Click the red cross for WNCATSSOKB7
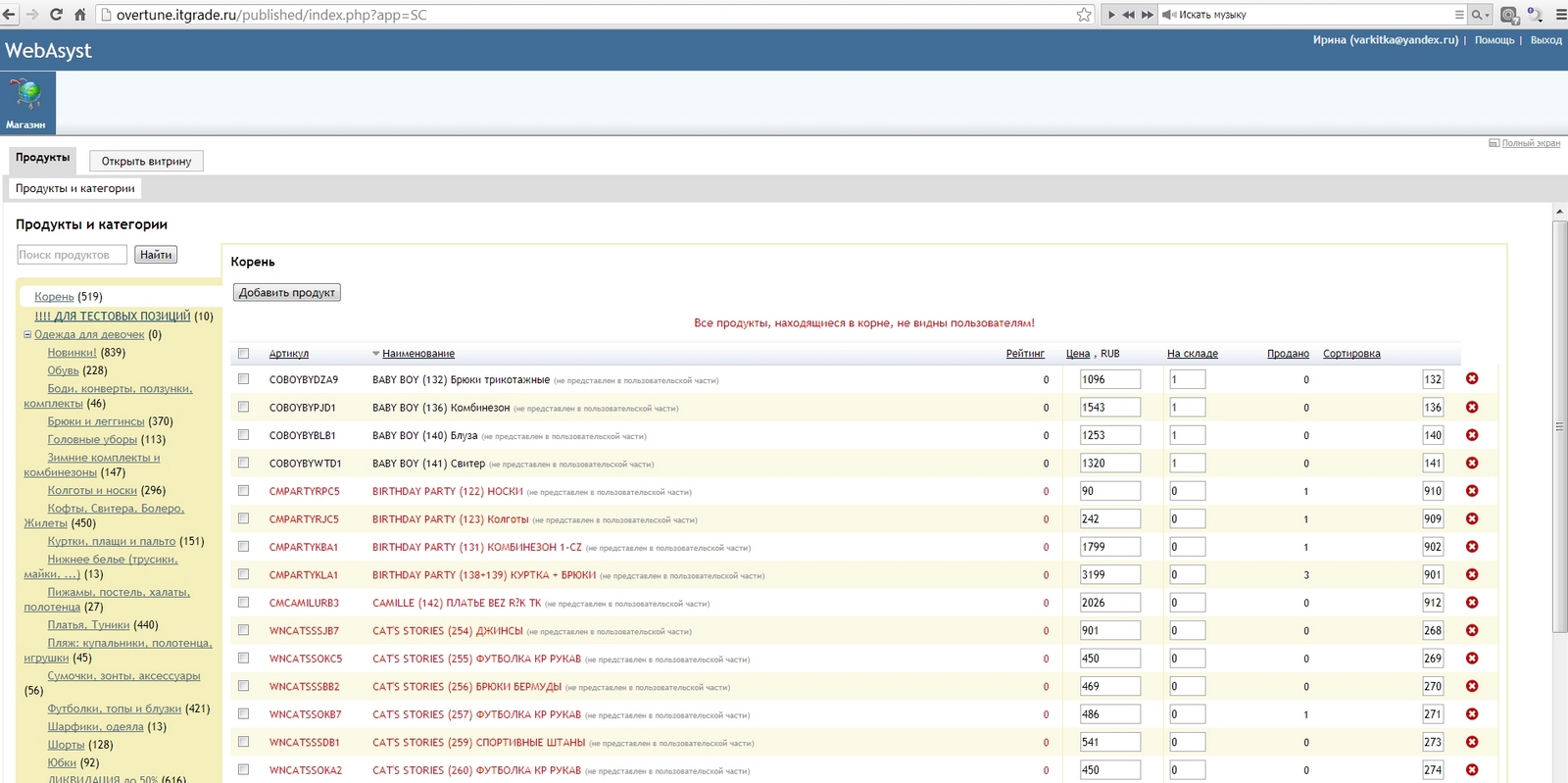The height and width of the screenshot is (783, 1568). 1472,714
